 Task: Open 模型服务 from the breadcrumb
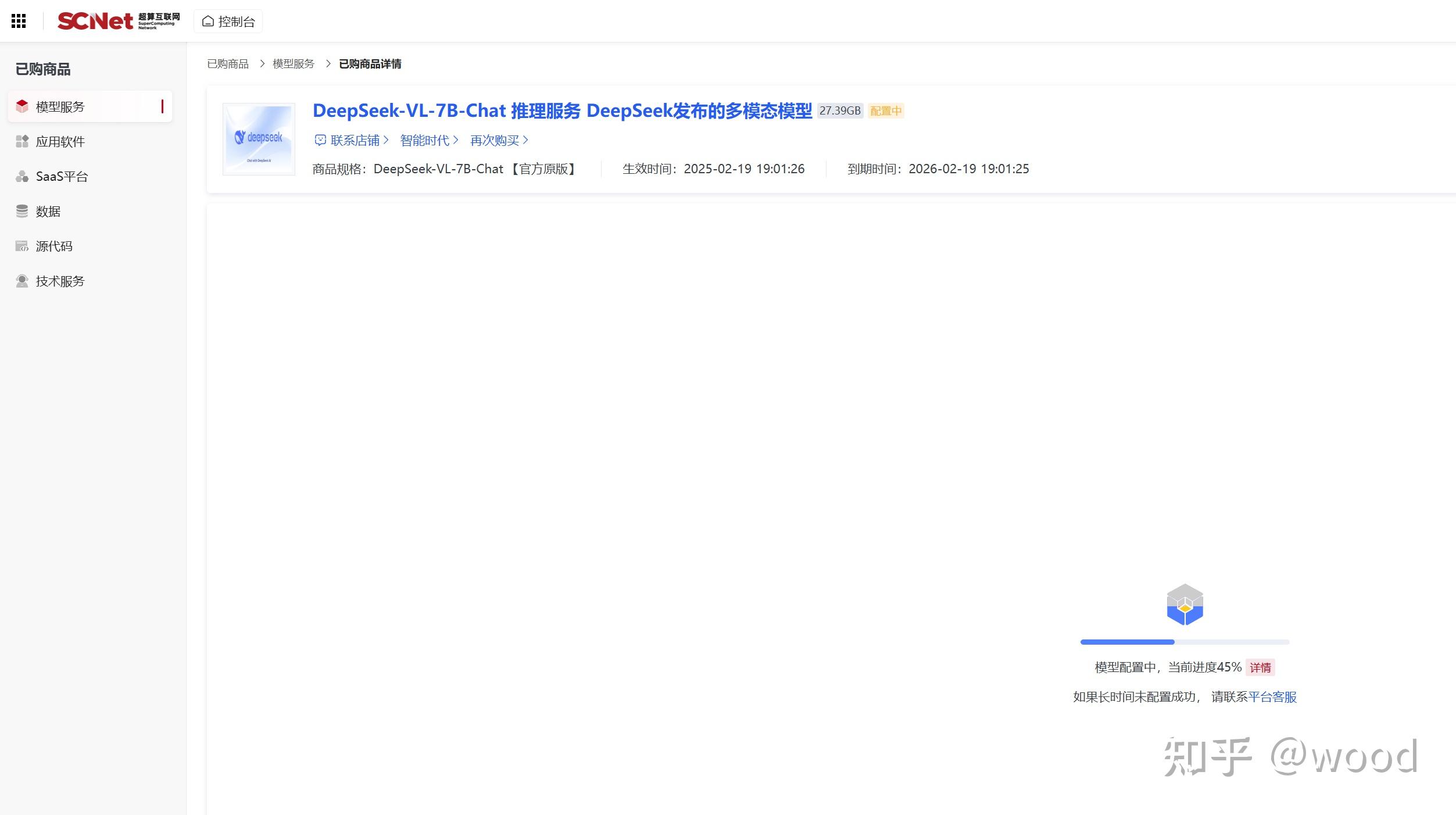[x=292, y=63]
